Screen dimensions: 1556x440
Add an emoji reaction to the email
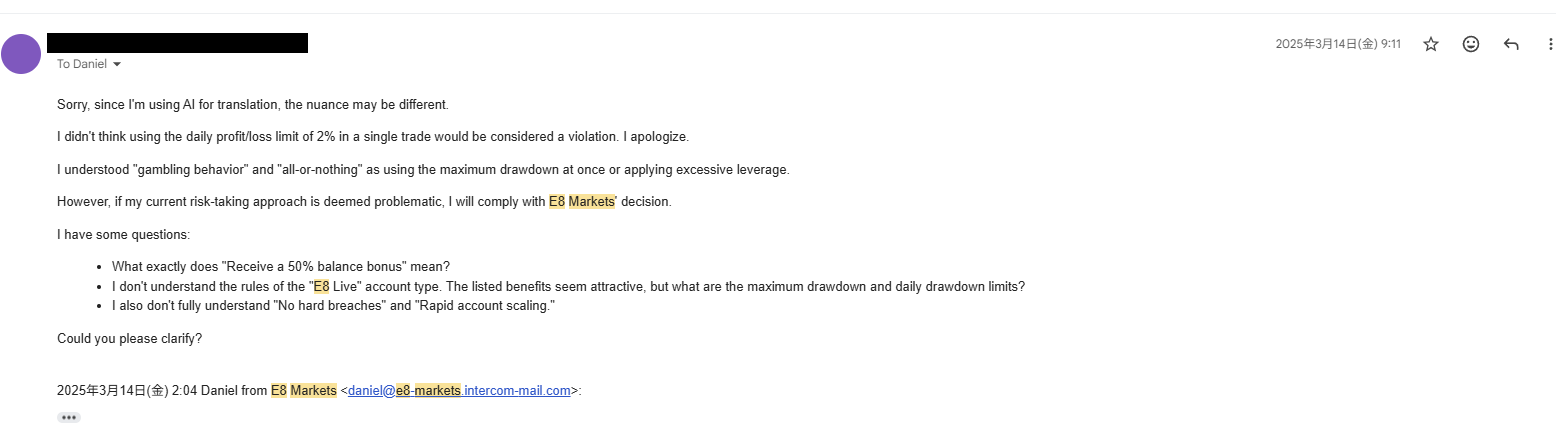pos(1470,44)
